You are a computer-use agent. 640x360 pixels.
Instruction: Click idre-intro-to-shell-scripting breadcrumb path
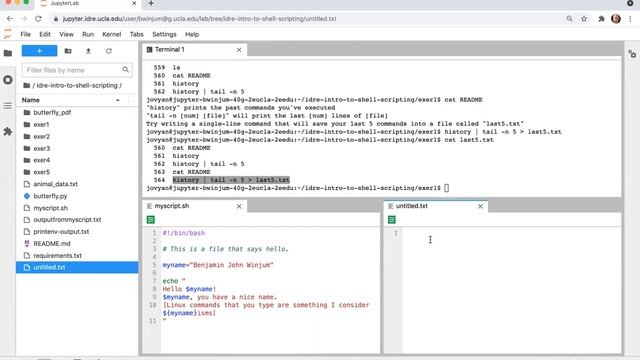[77, 85]
